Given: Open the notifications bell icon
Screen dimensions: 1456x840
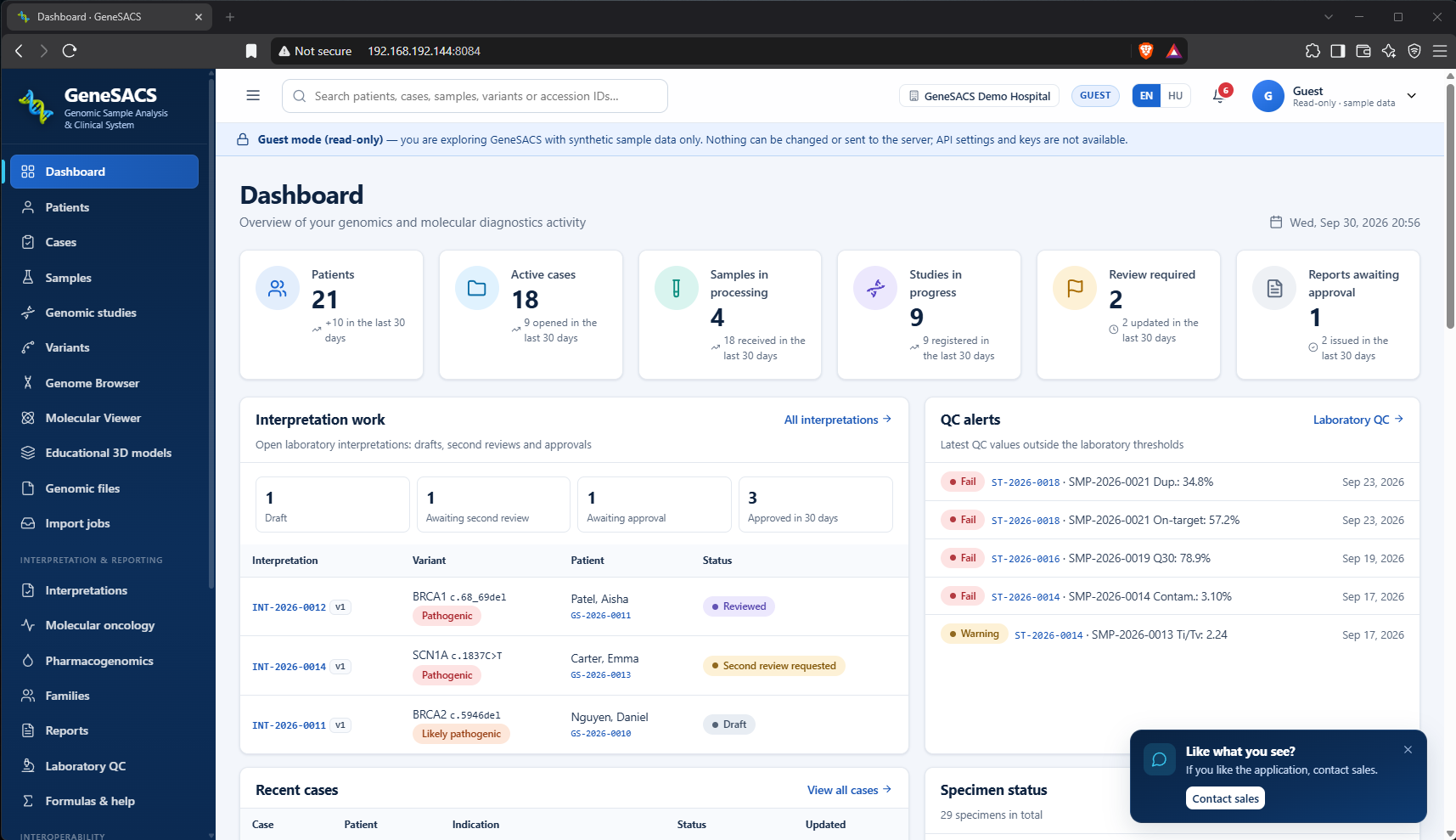Looking at the screenshot, I should (x=1219, y=96).
